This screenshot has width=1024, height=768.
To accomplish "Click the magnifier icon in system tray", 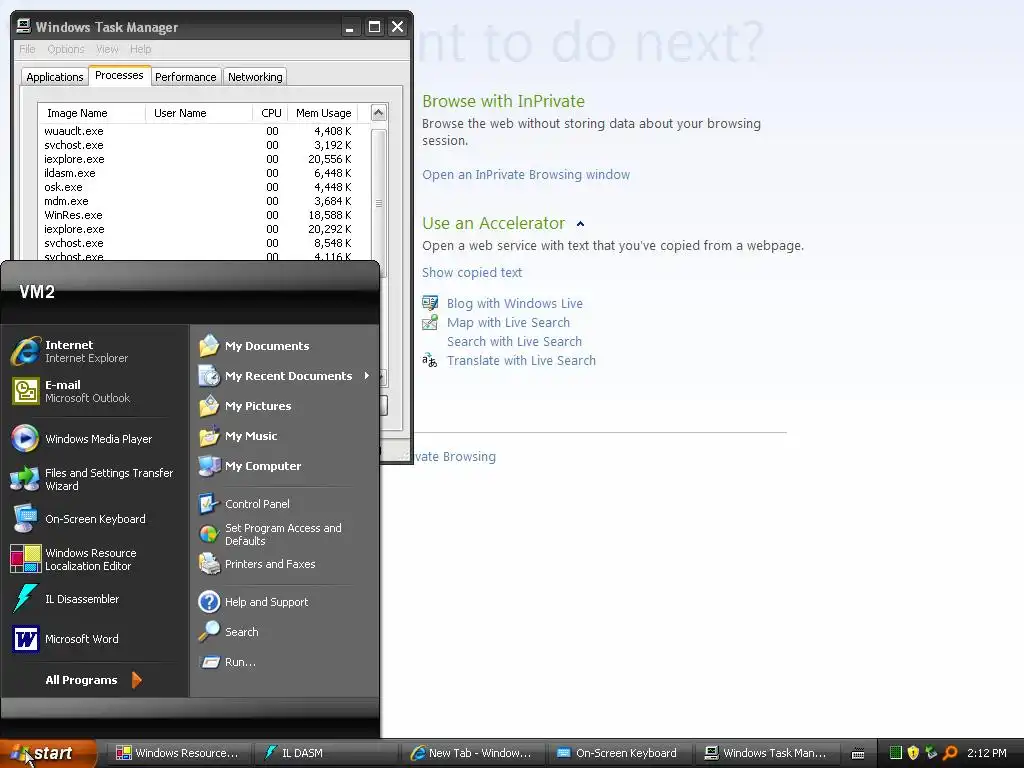I will [x=950, y=753].
